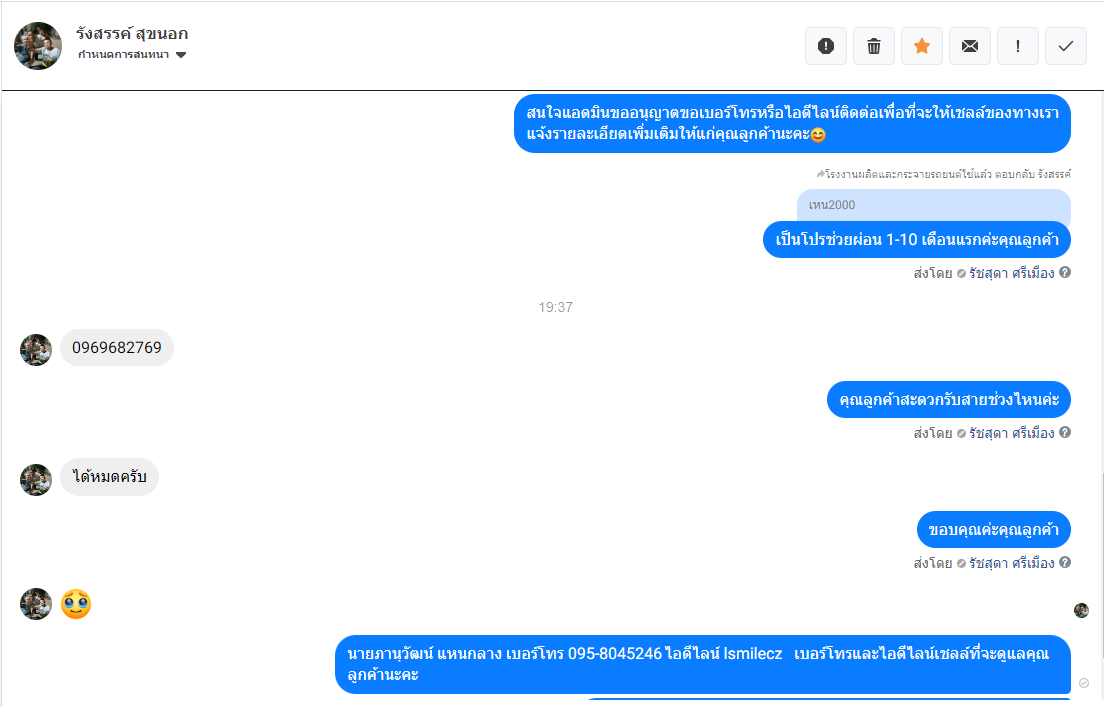Screen dimensions: 1104x707
Task: Toggle the orange star follow-up icon
Action: [x=922, y=46]
